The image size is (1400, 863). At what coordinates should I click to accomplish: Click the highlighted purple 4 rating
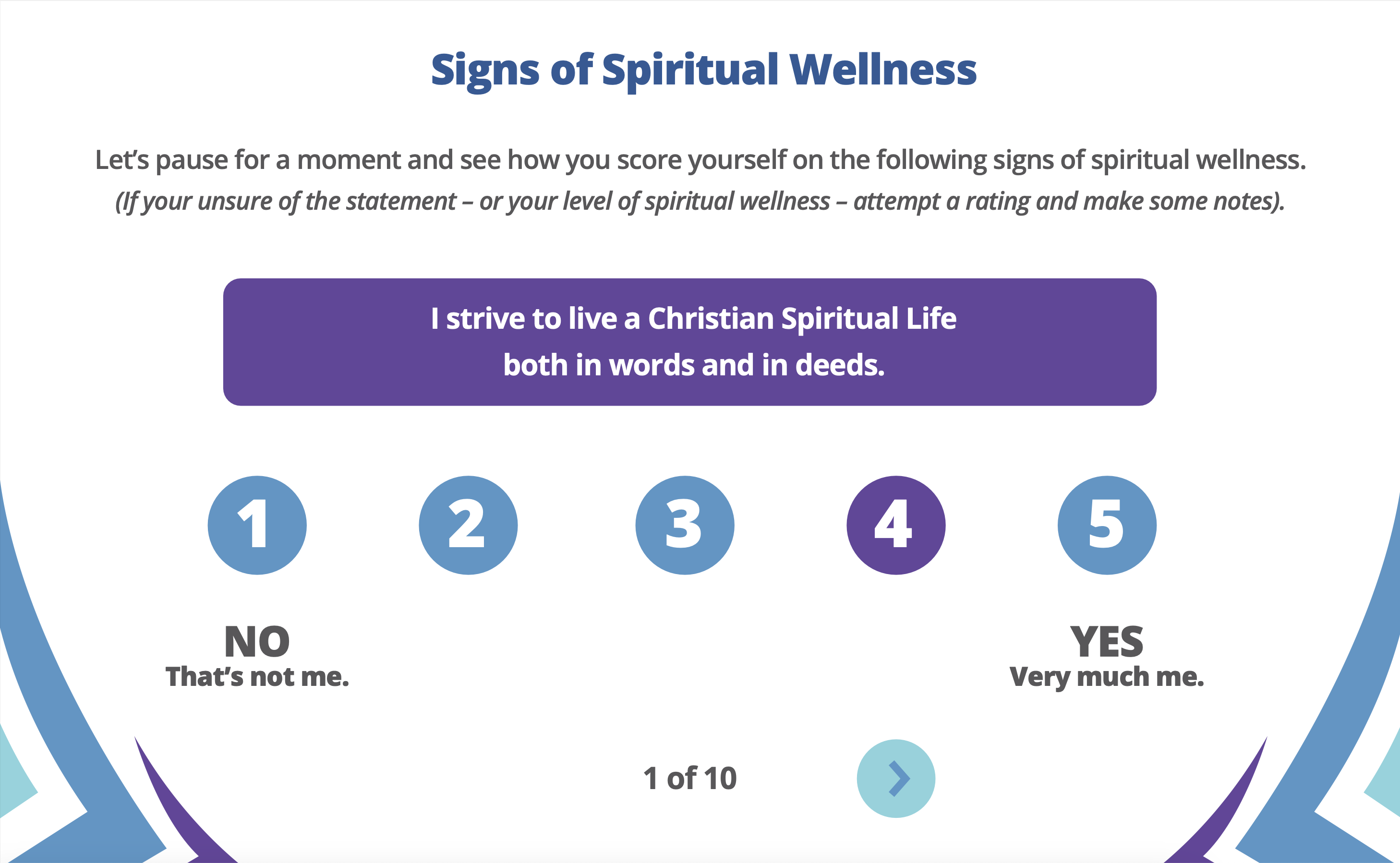(x=896, y=525)
